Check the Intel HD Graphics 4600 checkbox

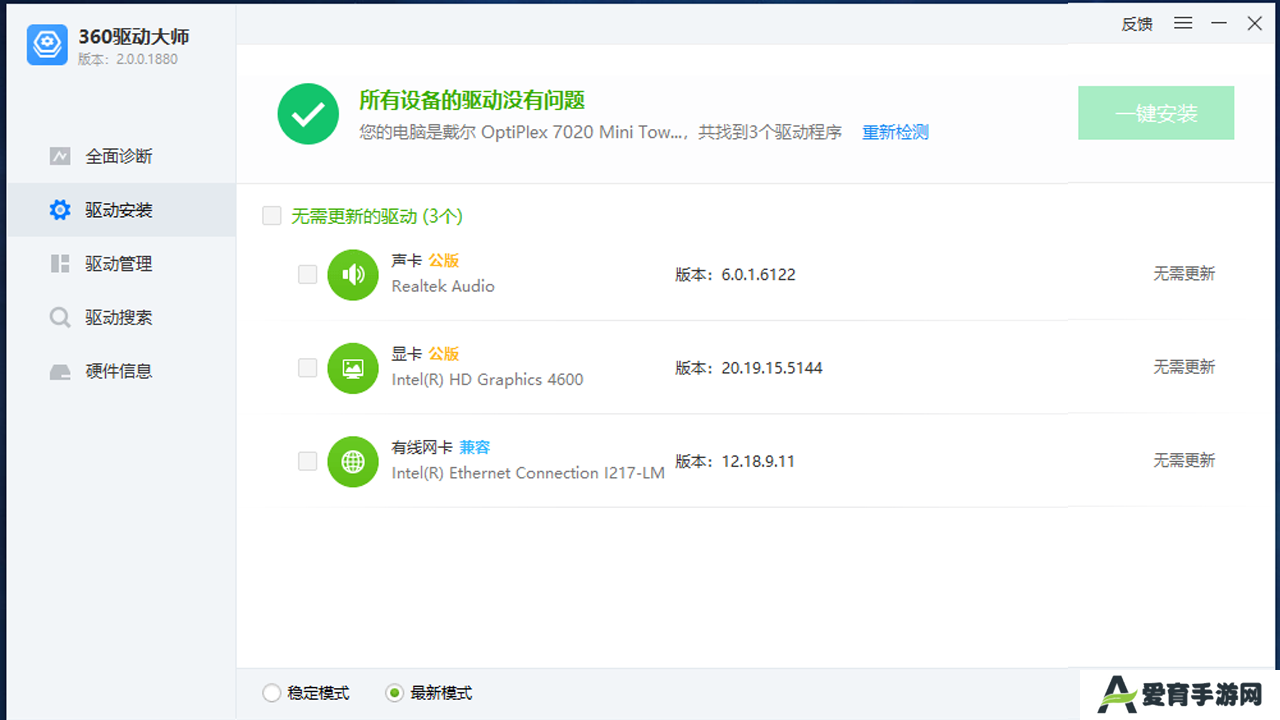click(308, 368)
